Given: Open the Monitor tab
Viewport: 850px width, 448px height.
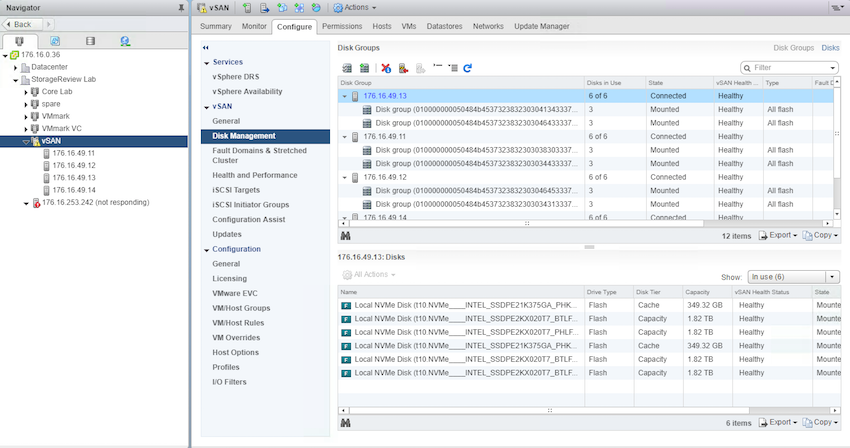Looking at the screenshot, I should 254,26.
